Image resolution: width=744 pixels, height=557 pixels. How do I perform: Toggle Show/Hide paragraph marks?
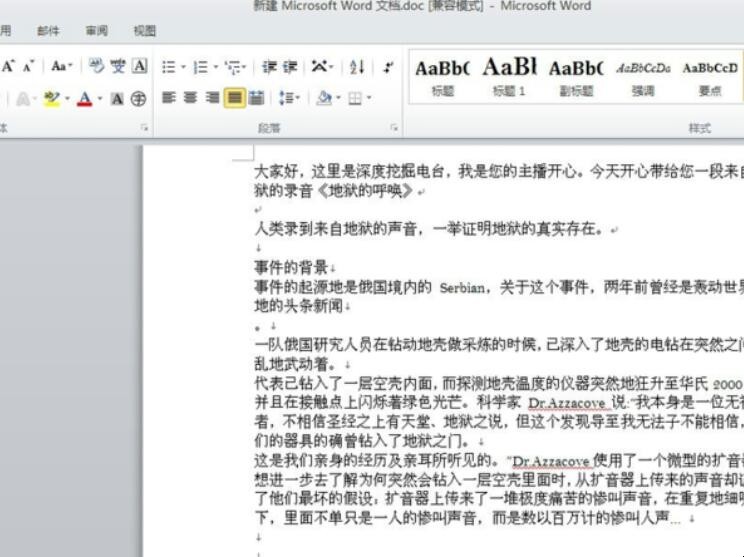389,67
